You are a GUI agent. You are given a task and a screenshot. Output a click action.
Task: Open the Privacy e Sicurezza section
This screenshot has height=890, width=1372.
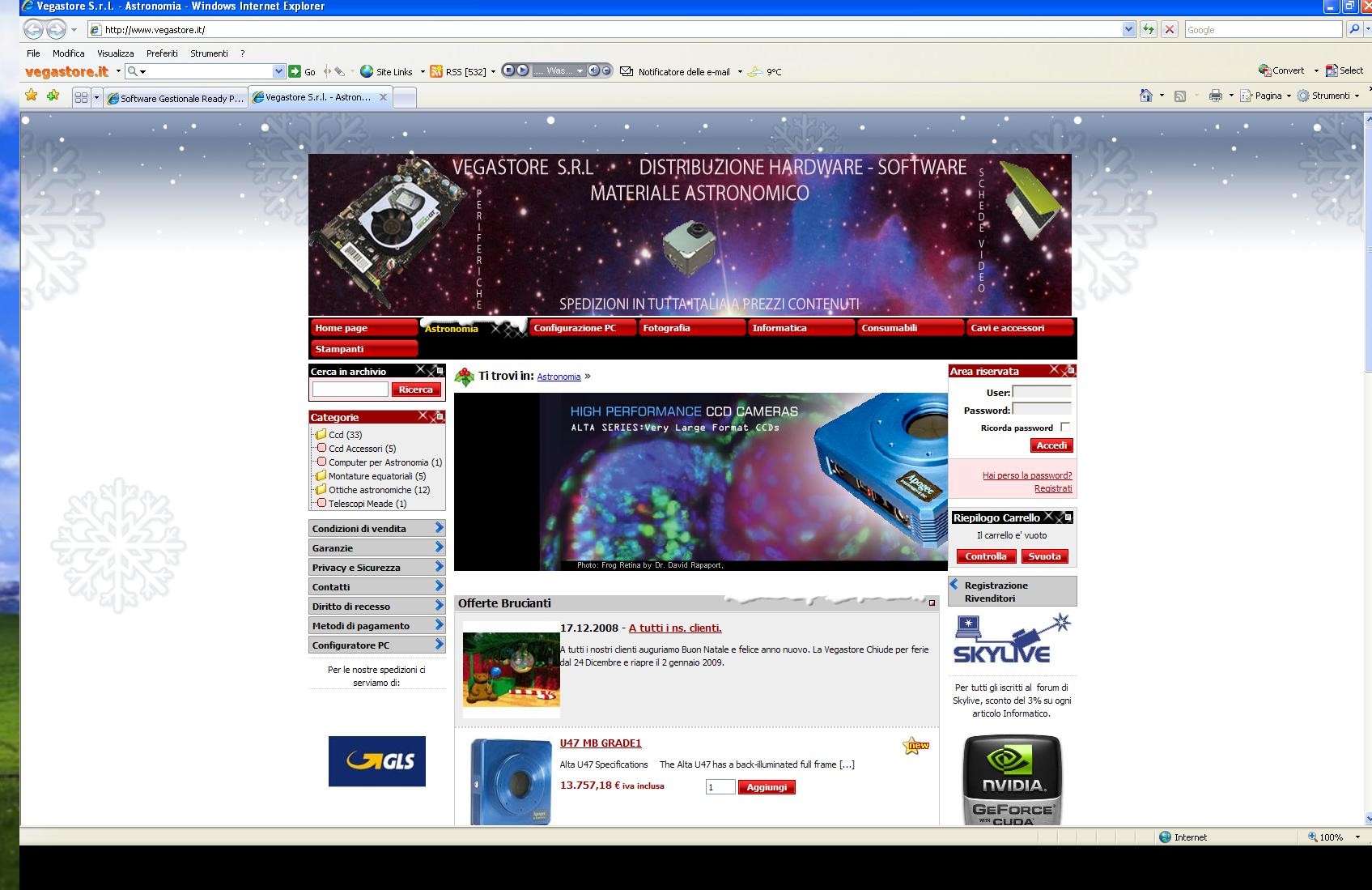pyautogui.click(x=377, y=567)
